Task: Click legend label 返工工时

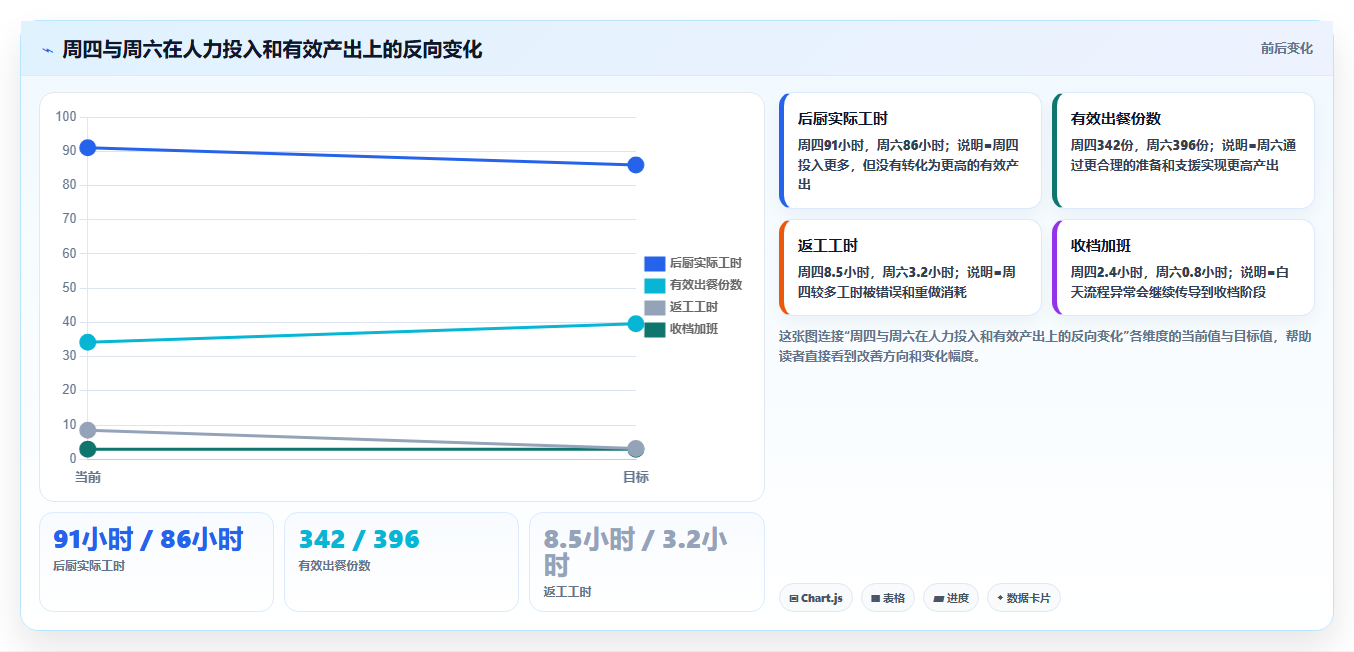Action: pos(694,307)
